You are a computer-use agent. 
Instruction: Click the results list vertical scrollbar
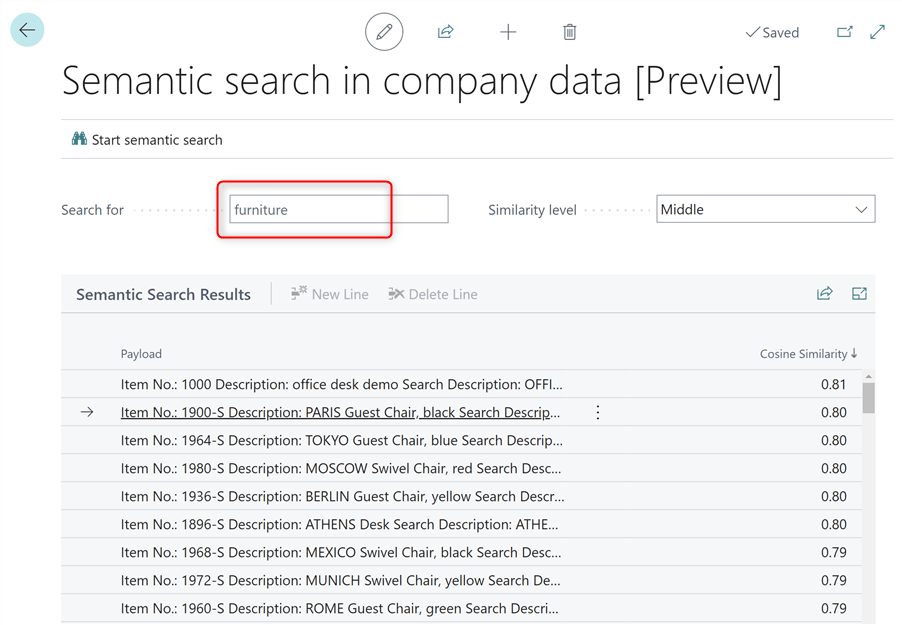pyautogui.click(x=868, y=398)
